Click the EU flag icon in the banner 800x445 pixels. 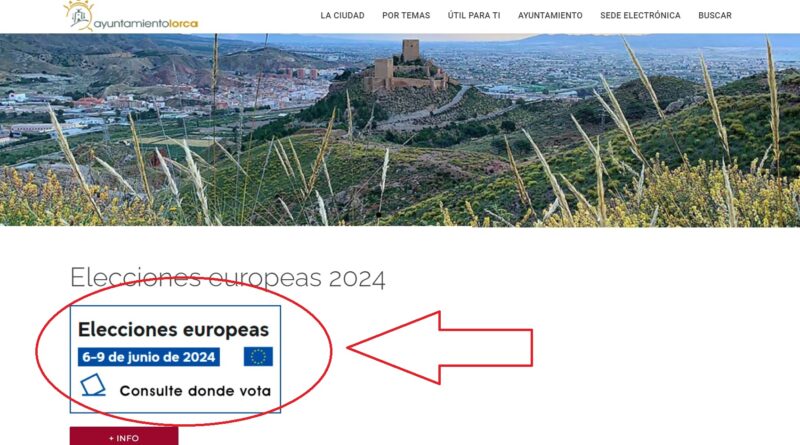(258, 356)
